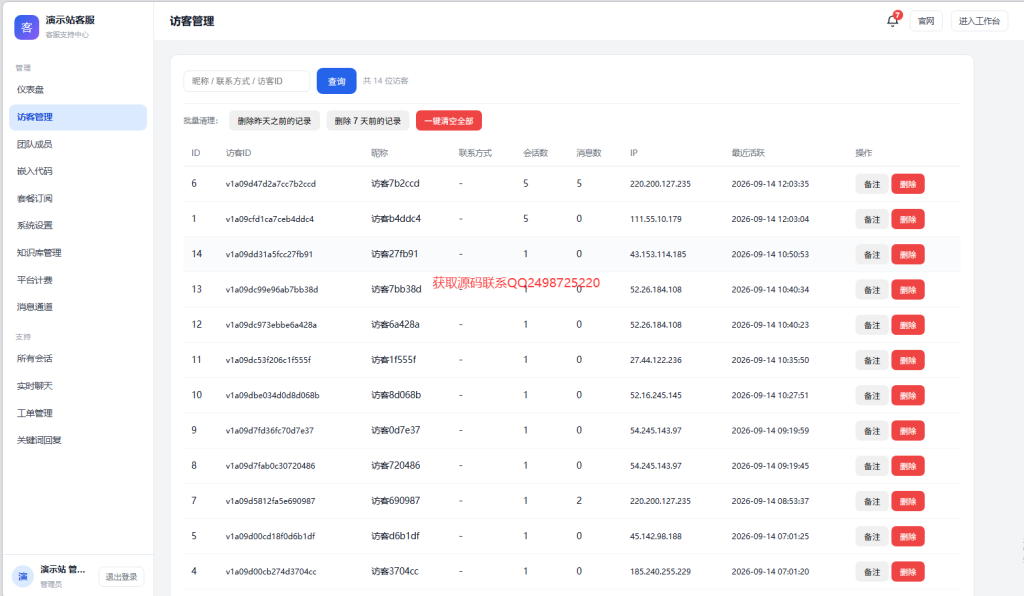Delete visitor 访客d6b1df
1024x596 pixels.
click(908, 537)
